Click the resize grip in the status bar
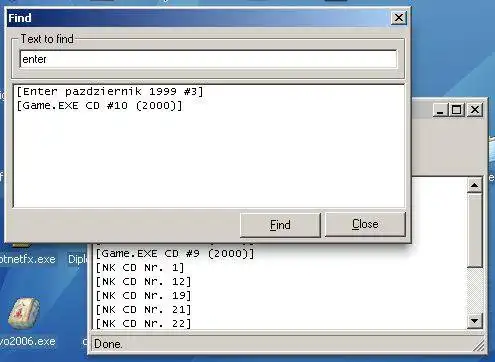Viewport: 495px width, 362px height. [479, 346]
